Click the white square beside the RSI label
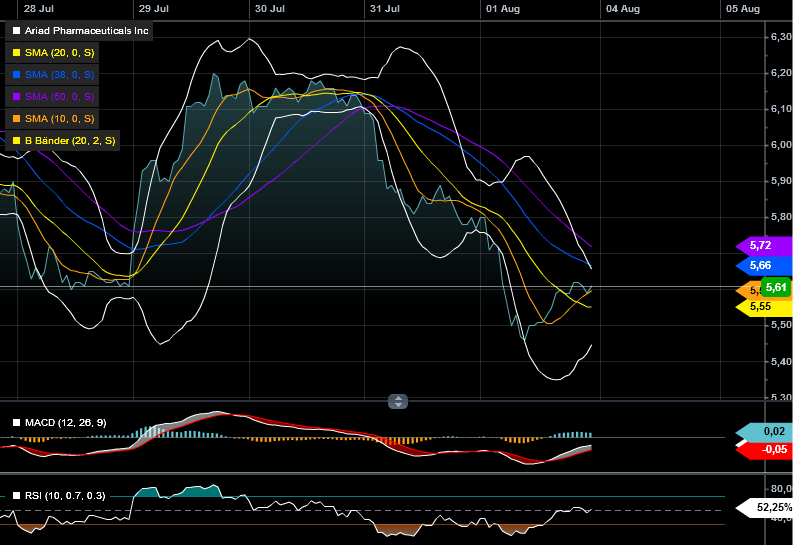The width and height of the screenshot is (793, 545). [15, 495]
